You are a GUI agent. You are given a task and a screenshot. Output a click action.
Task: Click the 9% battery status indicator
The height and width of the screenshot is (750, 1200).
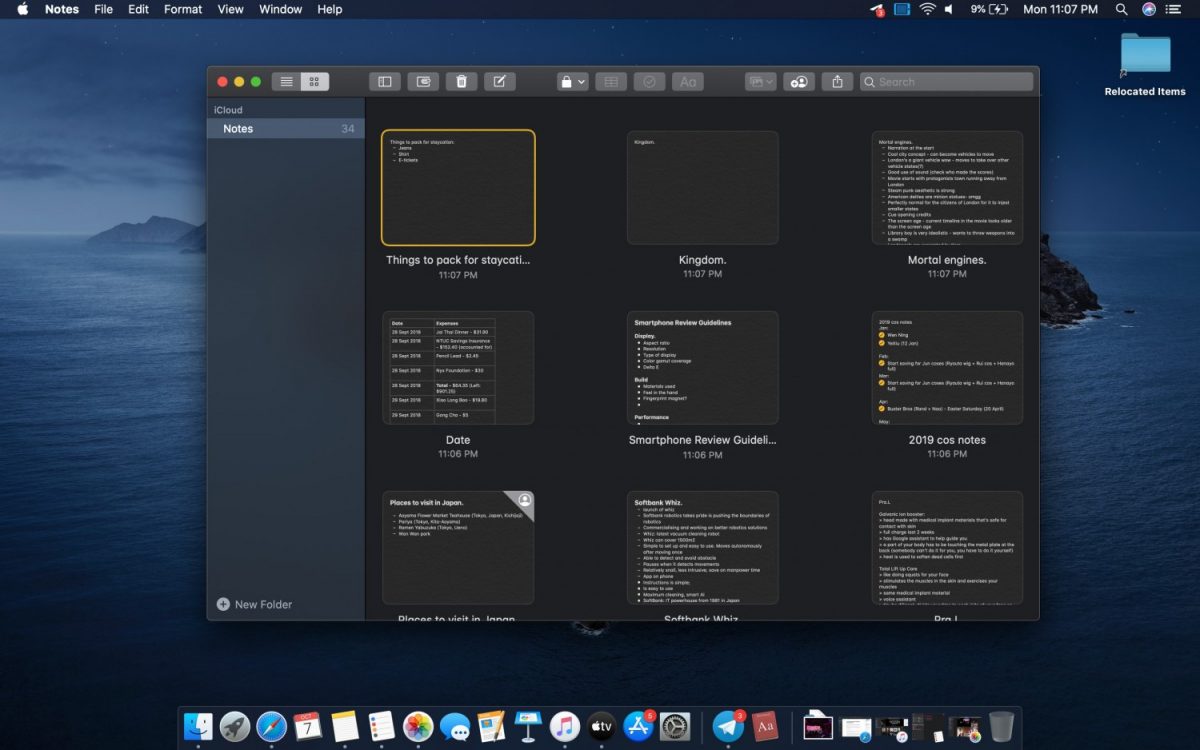989,9
